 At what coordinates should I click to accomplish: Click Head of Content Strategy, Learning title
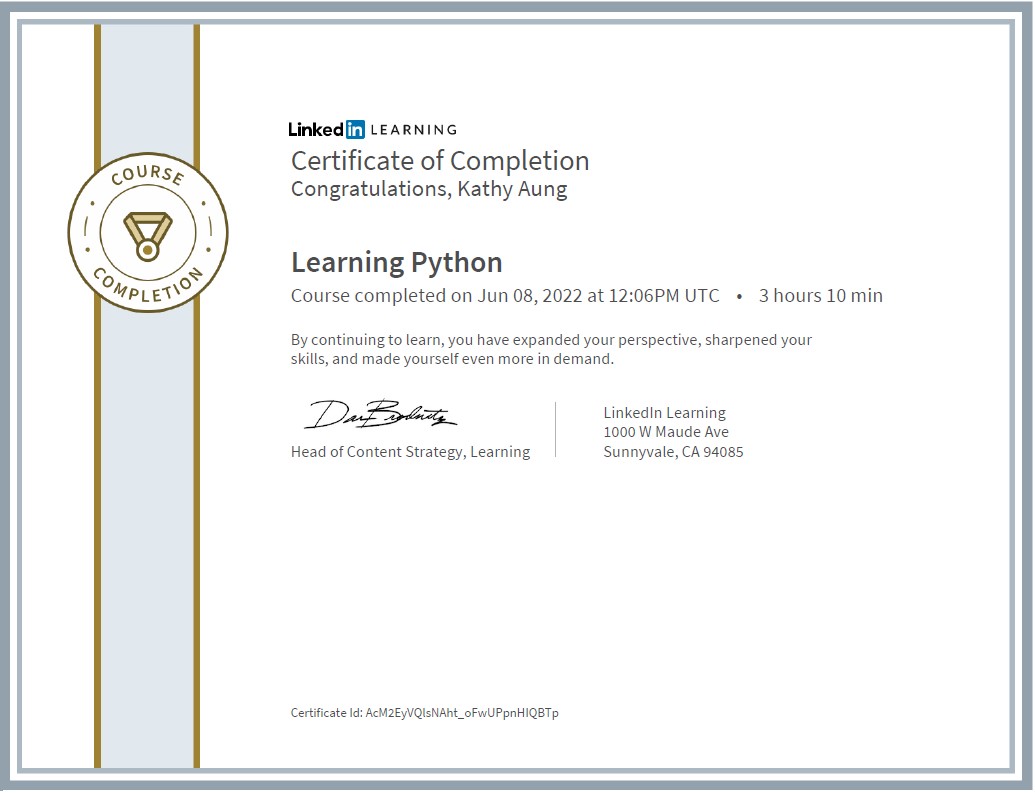(x=411, y=452)
